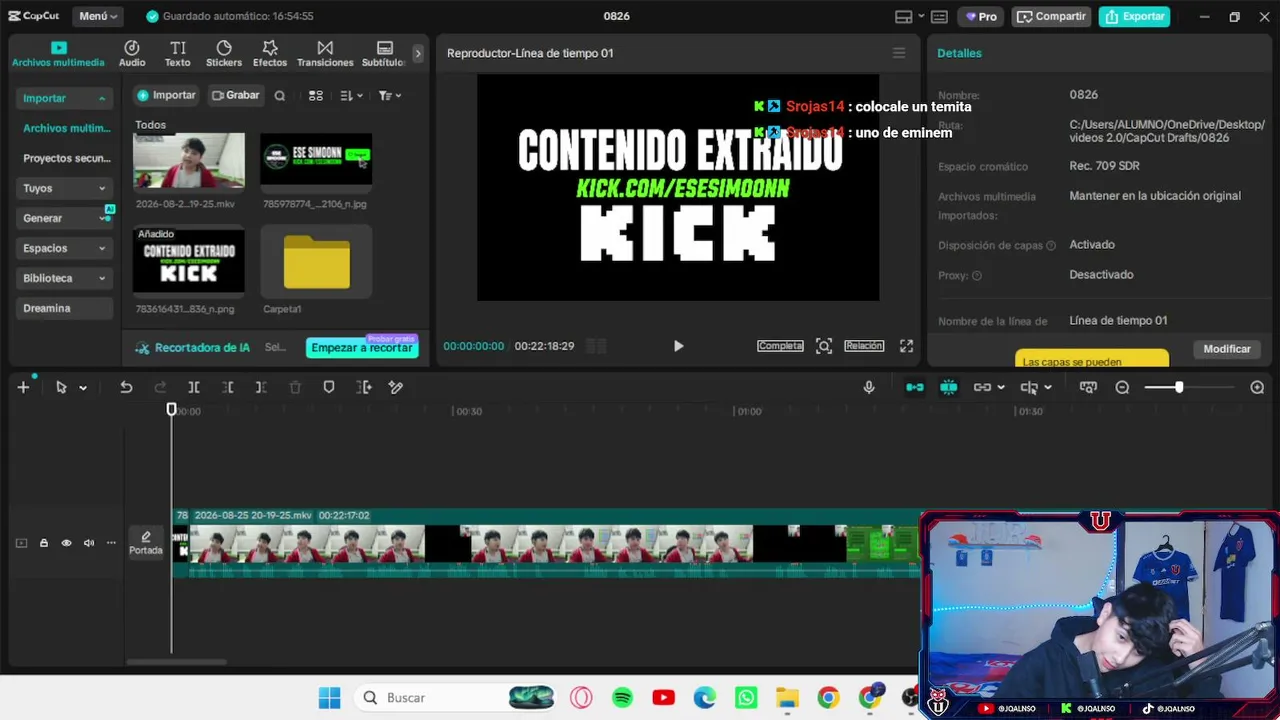Select the Carpeta1 folder thumbnail

[316, 262]
